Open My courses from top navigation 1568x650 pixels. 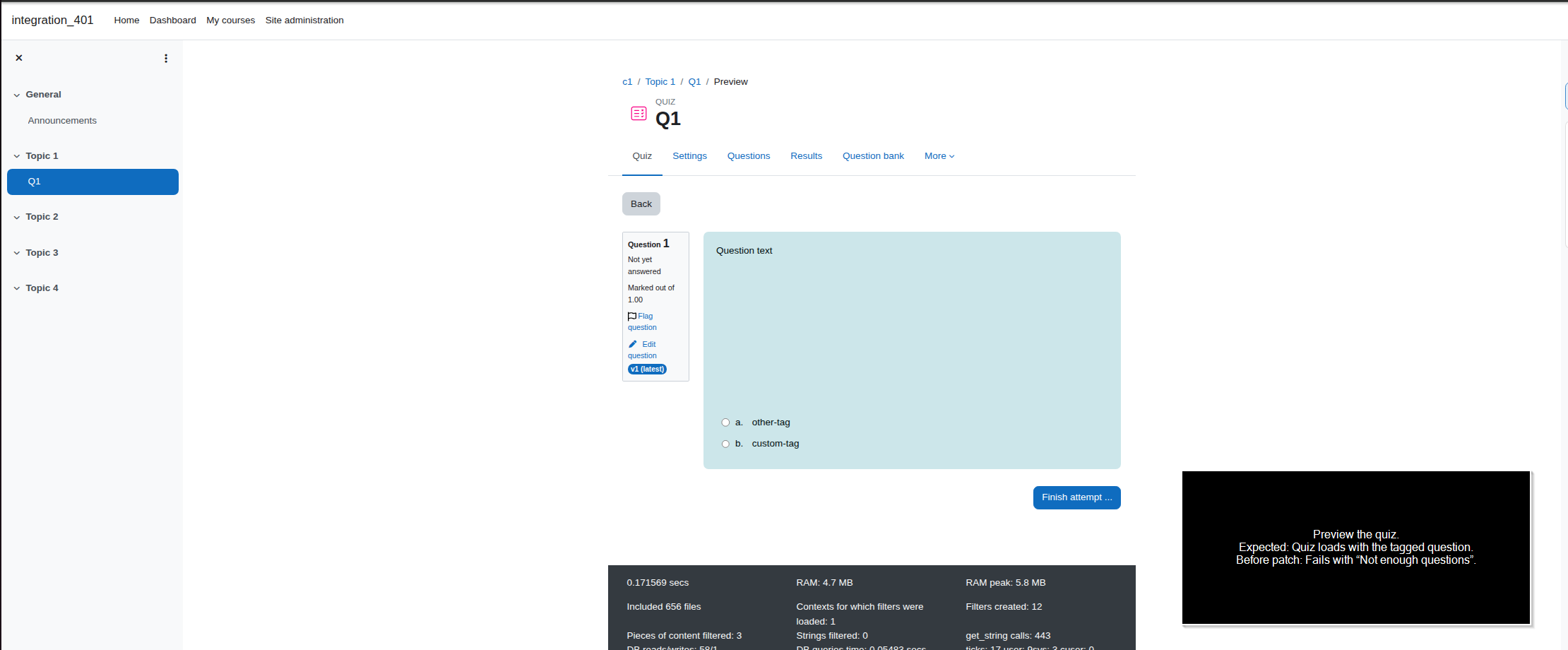click(x=230, y=20)
